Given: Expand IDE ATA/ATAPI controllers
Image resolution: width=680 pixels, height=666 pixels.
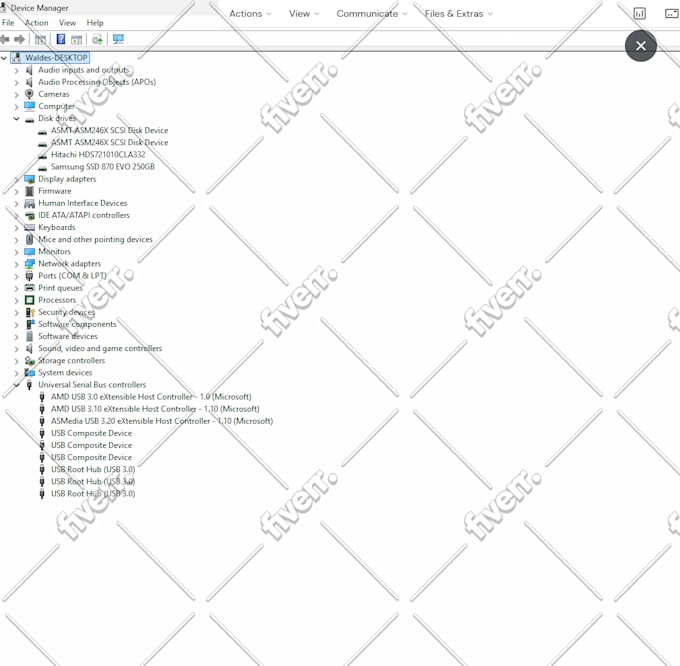Looking at the screenshot, I should (16, 216).
